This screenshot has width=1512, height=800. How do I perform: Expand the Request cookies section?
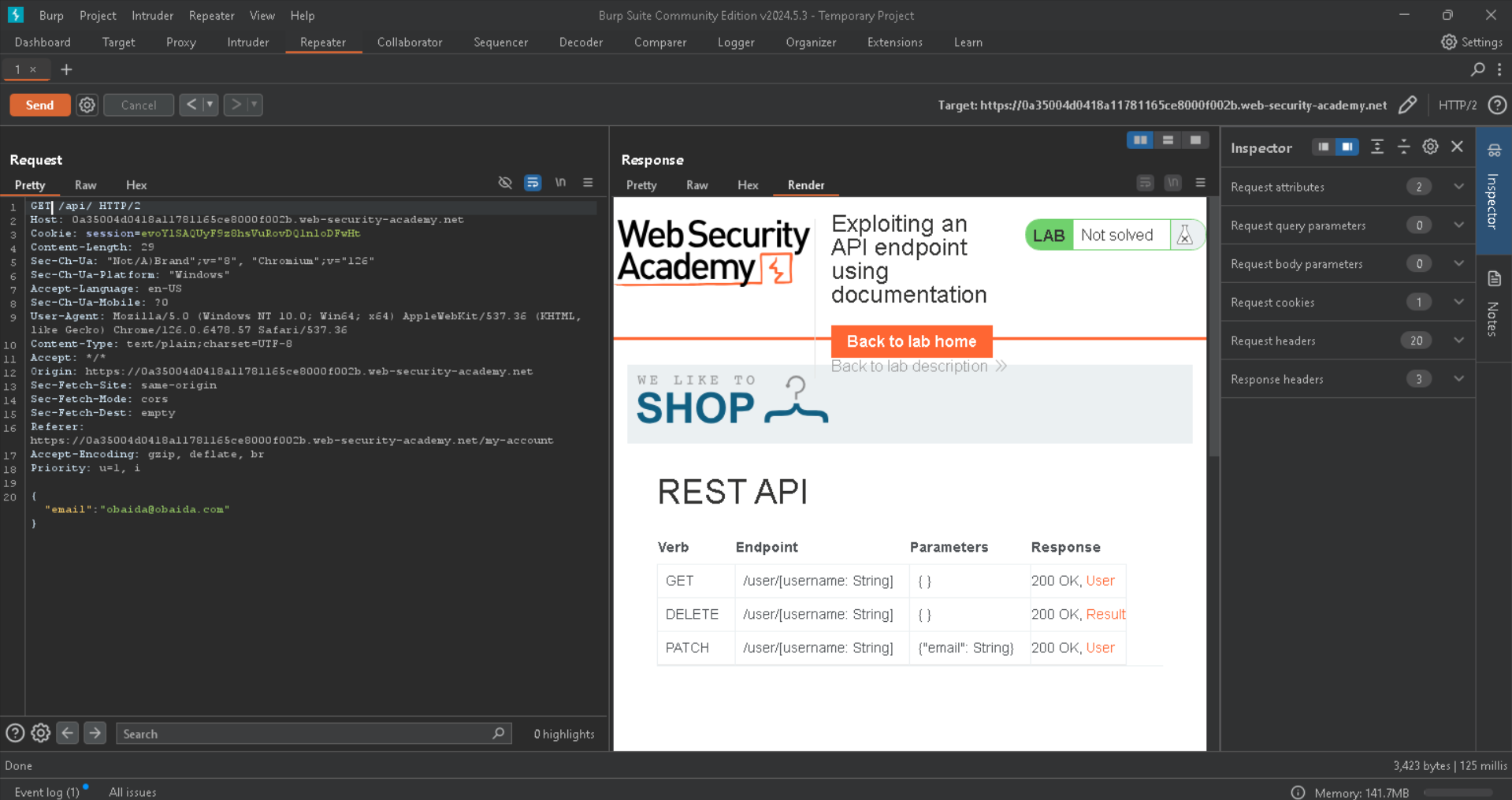point(1458,302)
